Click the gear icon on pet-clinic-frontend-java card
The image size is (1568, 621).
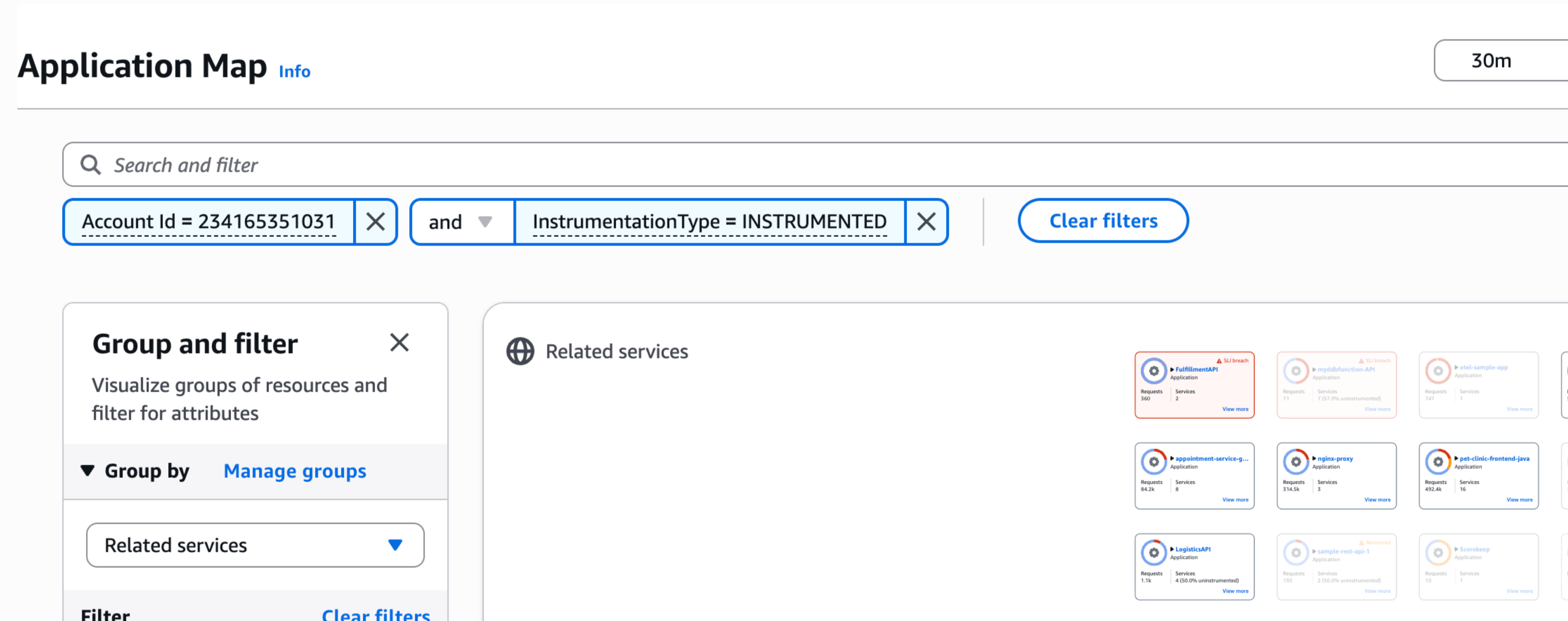coord(1438,462)
